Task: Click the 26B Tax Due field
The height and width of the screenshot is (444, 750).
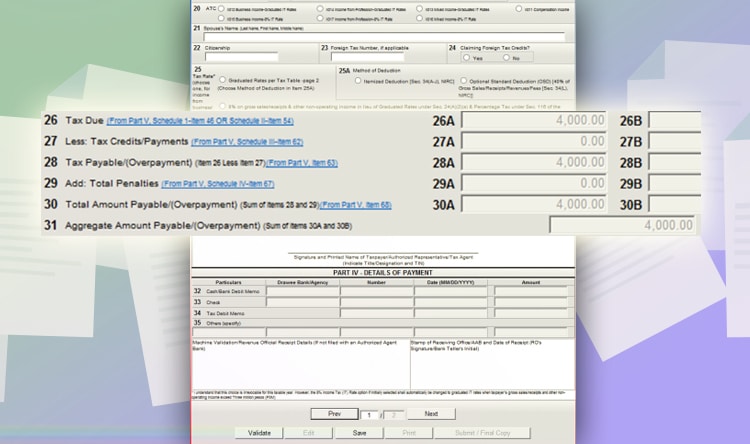Action: [673, 121]
